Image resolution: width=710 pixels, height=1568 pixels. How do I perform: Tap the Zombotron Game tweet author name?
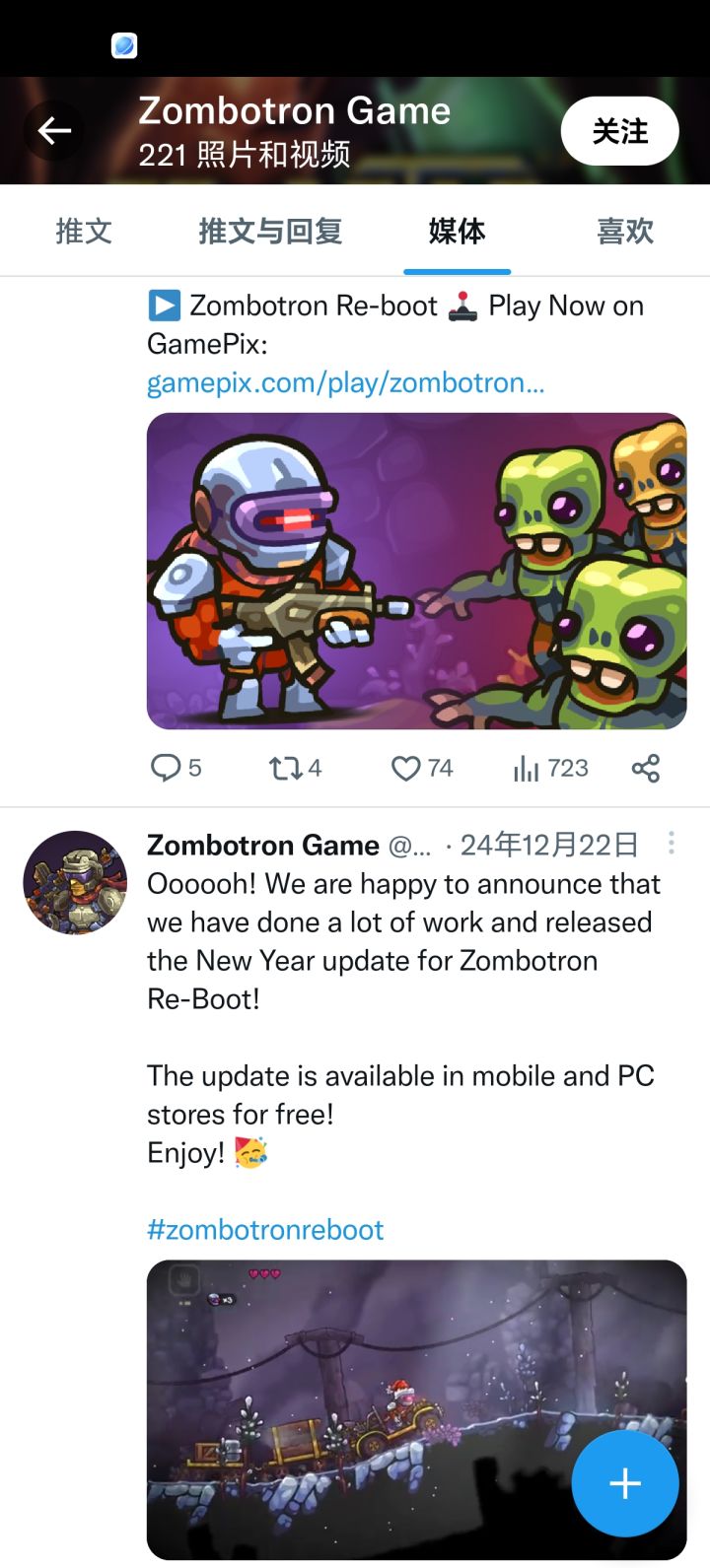[x=262, y=845]
